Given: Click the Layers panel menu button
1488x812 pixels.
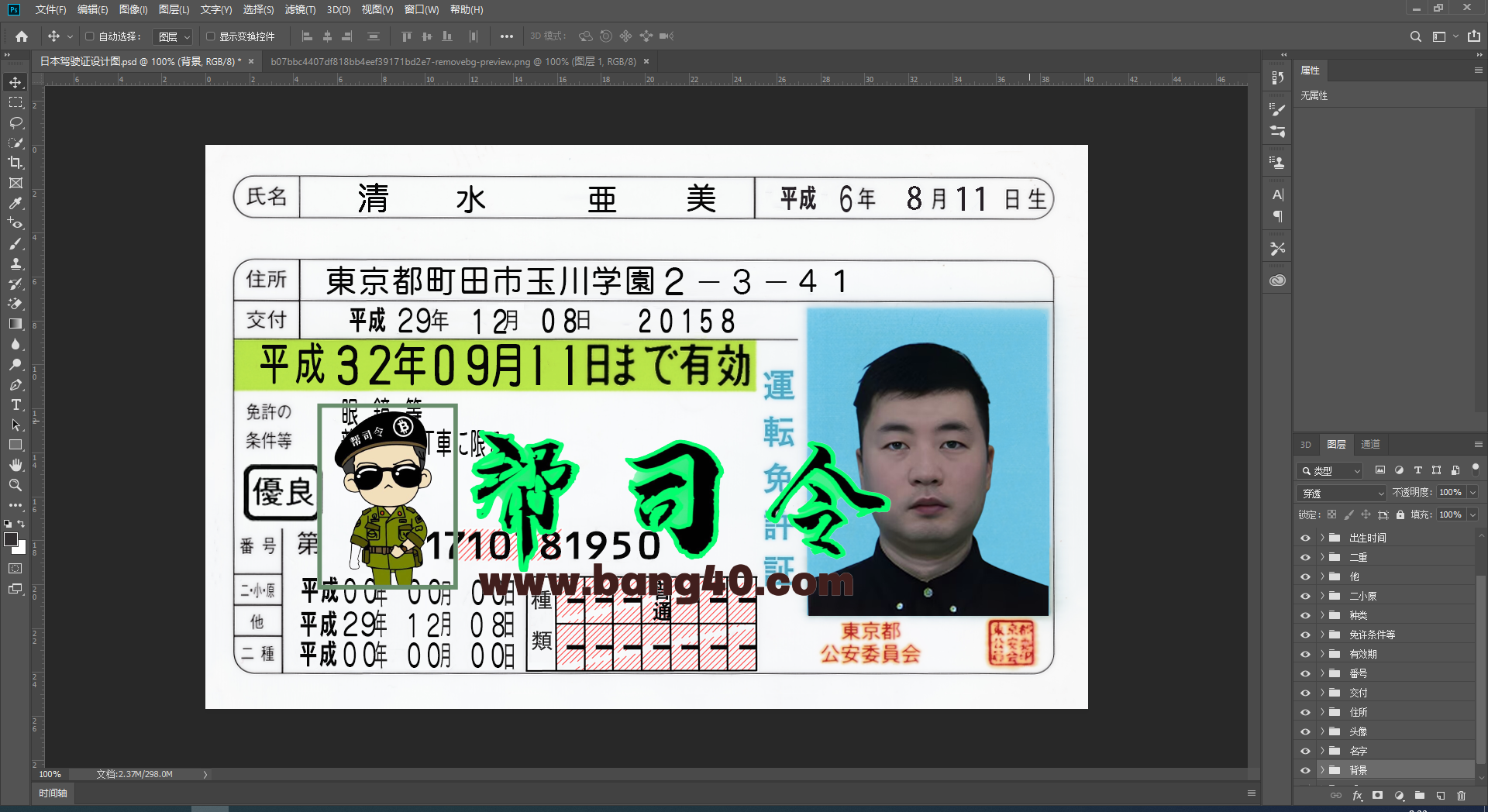Looking at the screenshot, I should click(x=1479, y=444).
